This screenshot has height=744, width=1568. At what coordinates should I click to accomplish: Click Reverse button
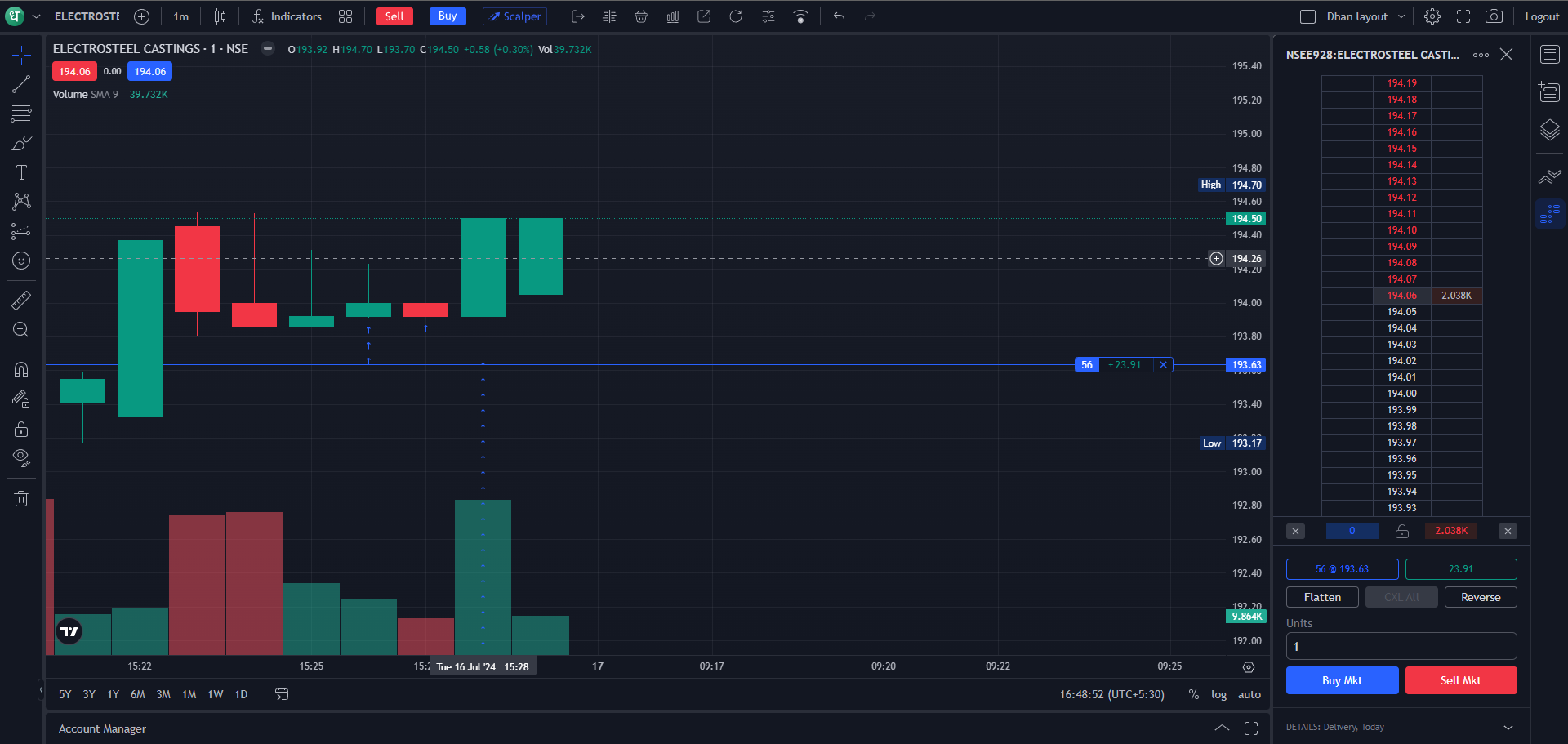pos(1481,597)
